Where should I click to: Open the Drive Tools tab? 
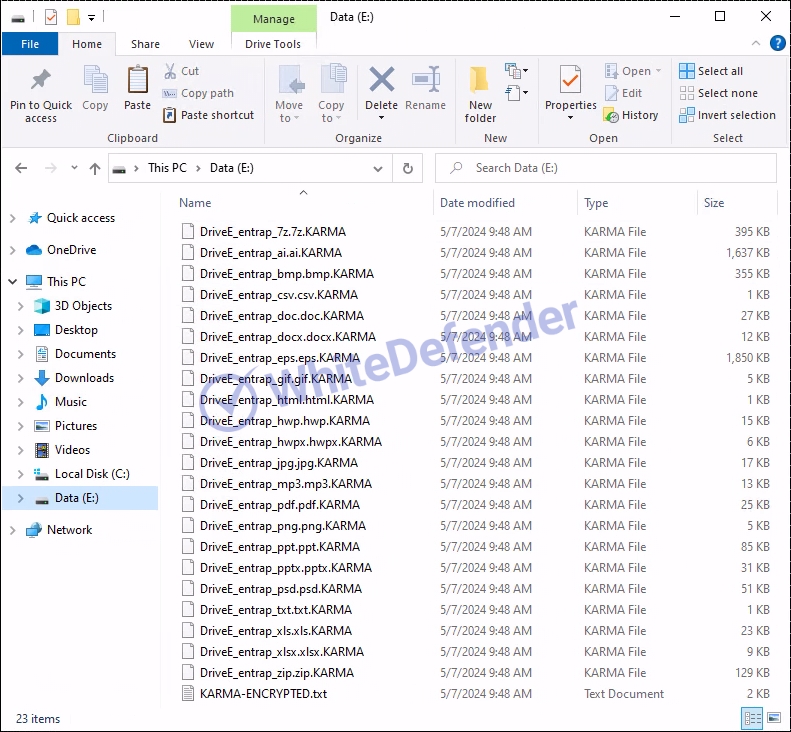[x=273, y=44]
